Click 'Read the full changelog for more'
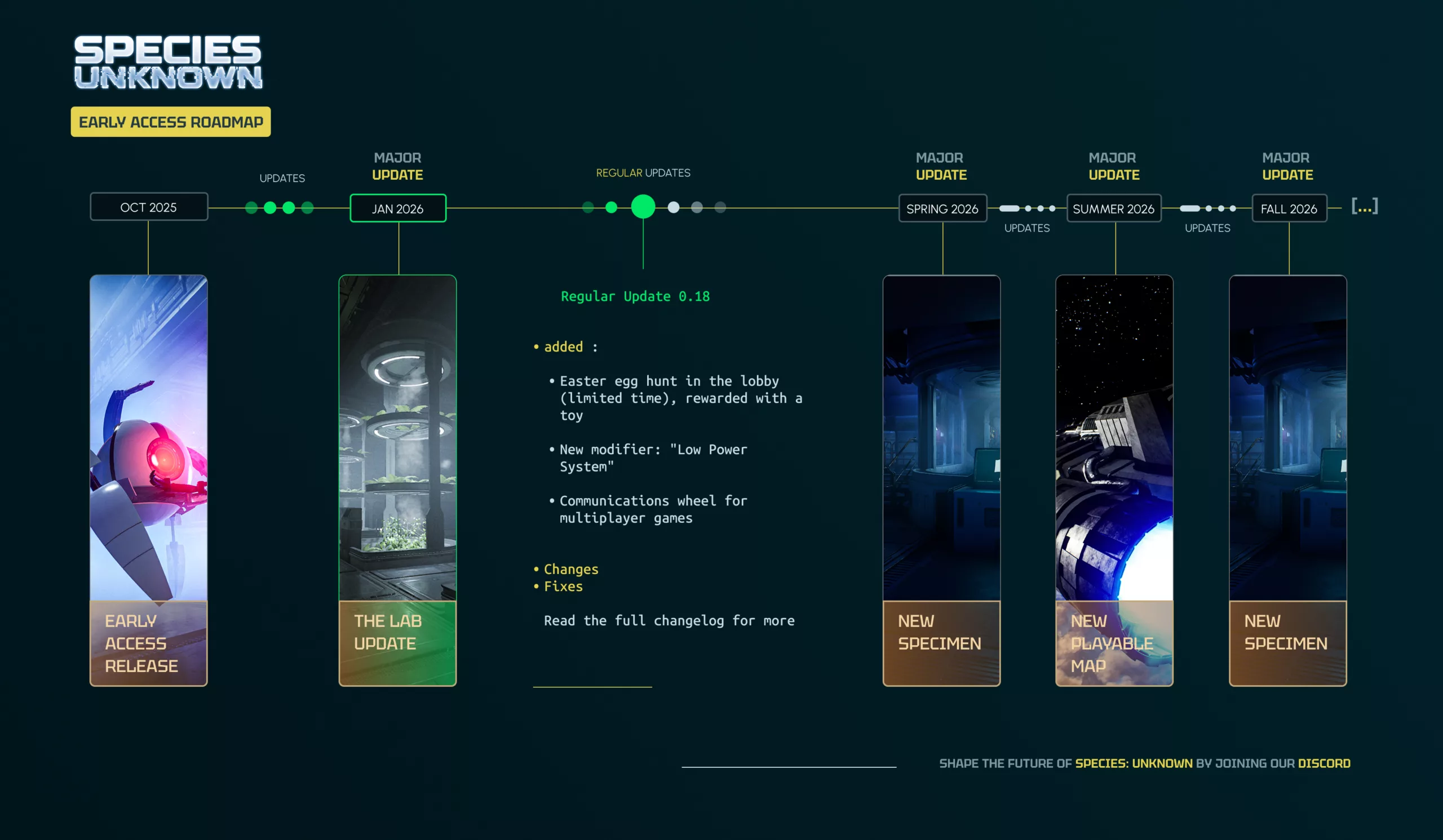Screen dimensions: 1443x840 pyautogui.click(x=669, y=621)
